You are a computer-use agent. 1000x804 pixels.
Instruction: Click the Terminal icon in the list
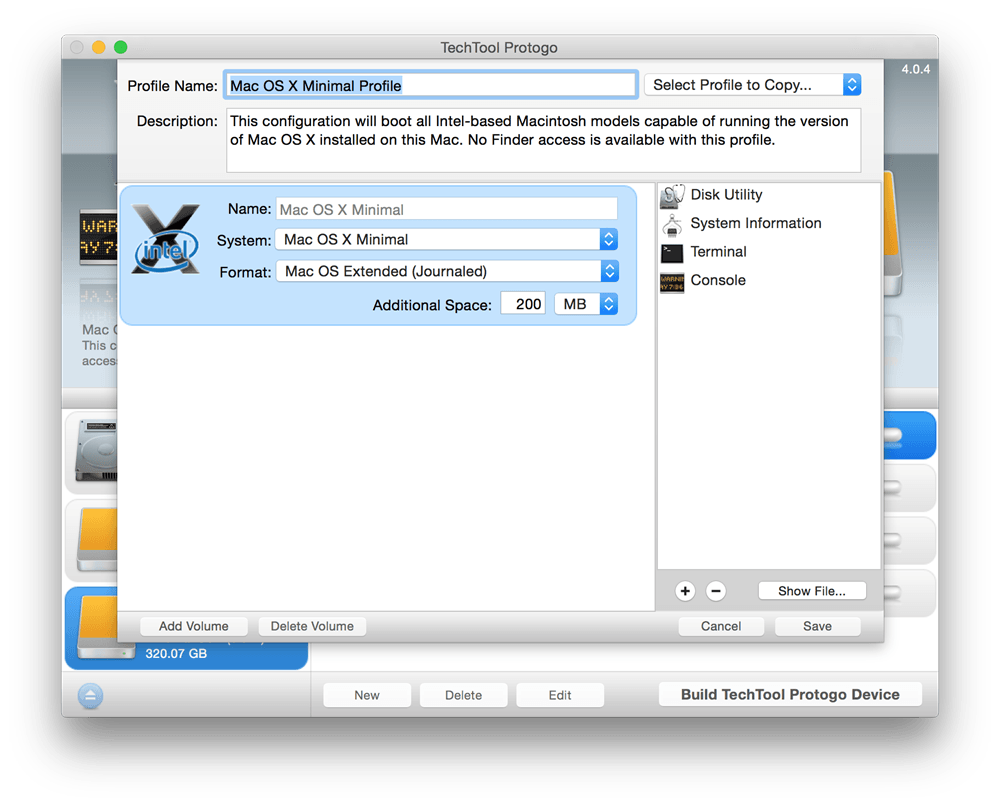(672, 253)
